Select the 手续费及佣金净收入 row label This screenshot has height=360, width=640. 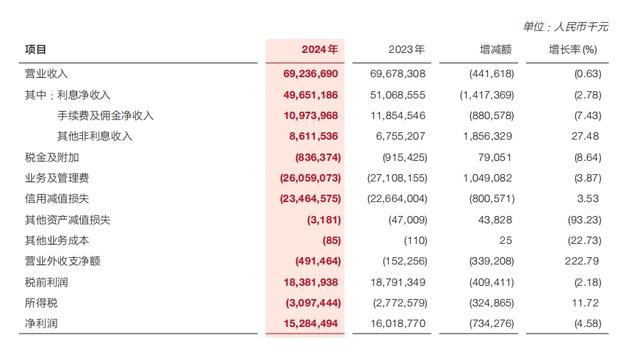coord(105,116)
